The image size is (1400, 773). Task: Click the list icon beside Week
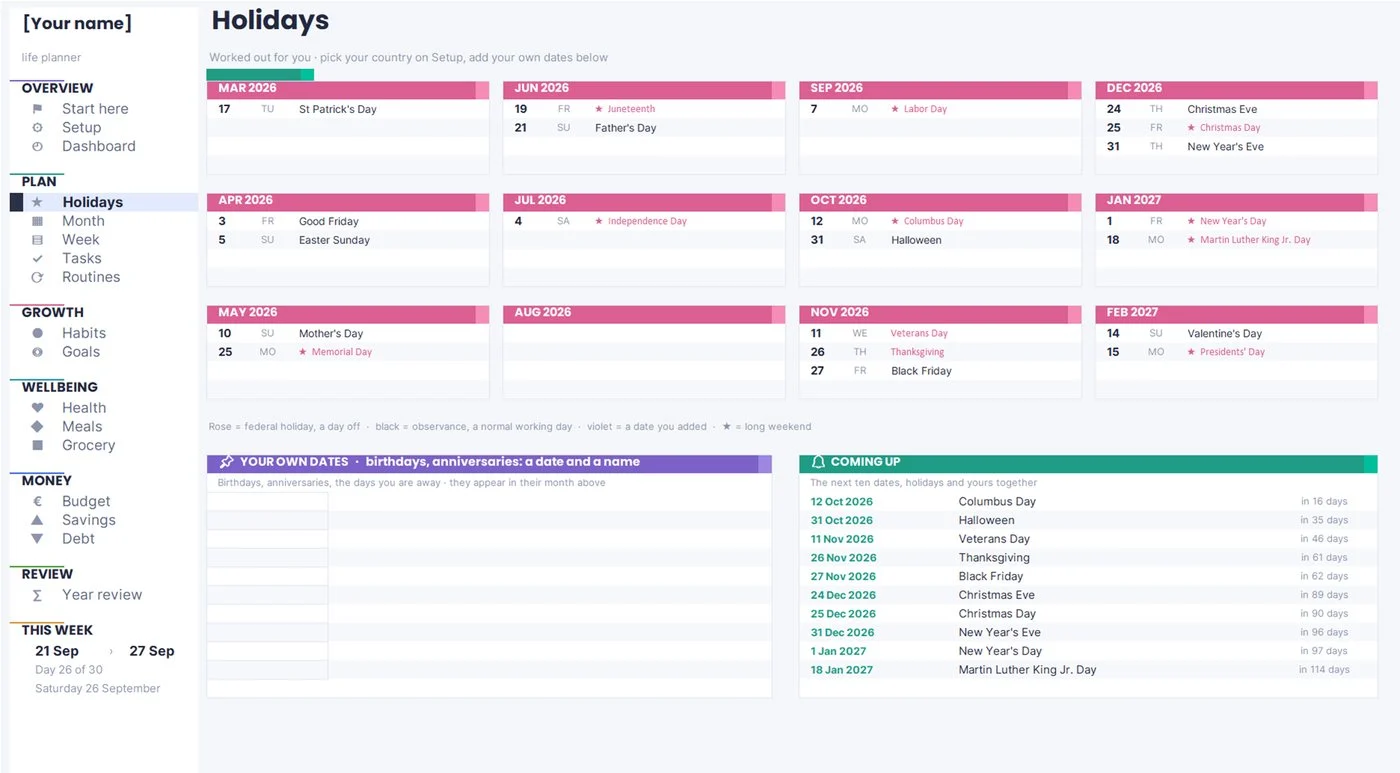(x=37, y=240)
